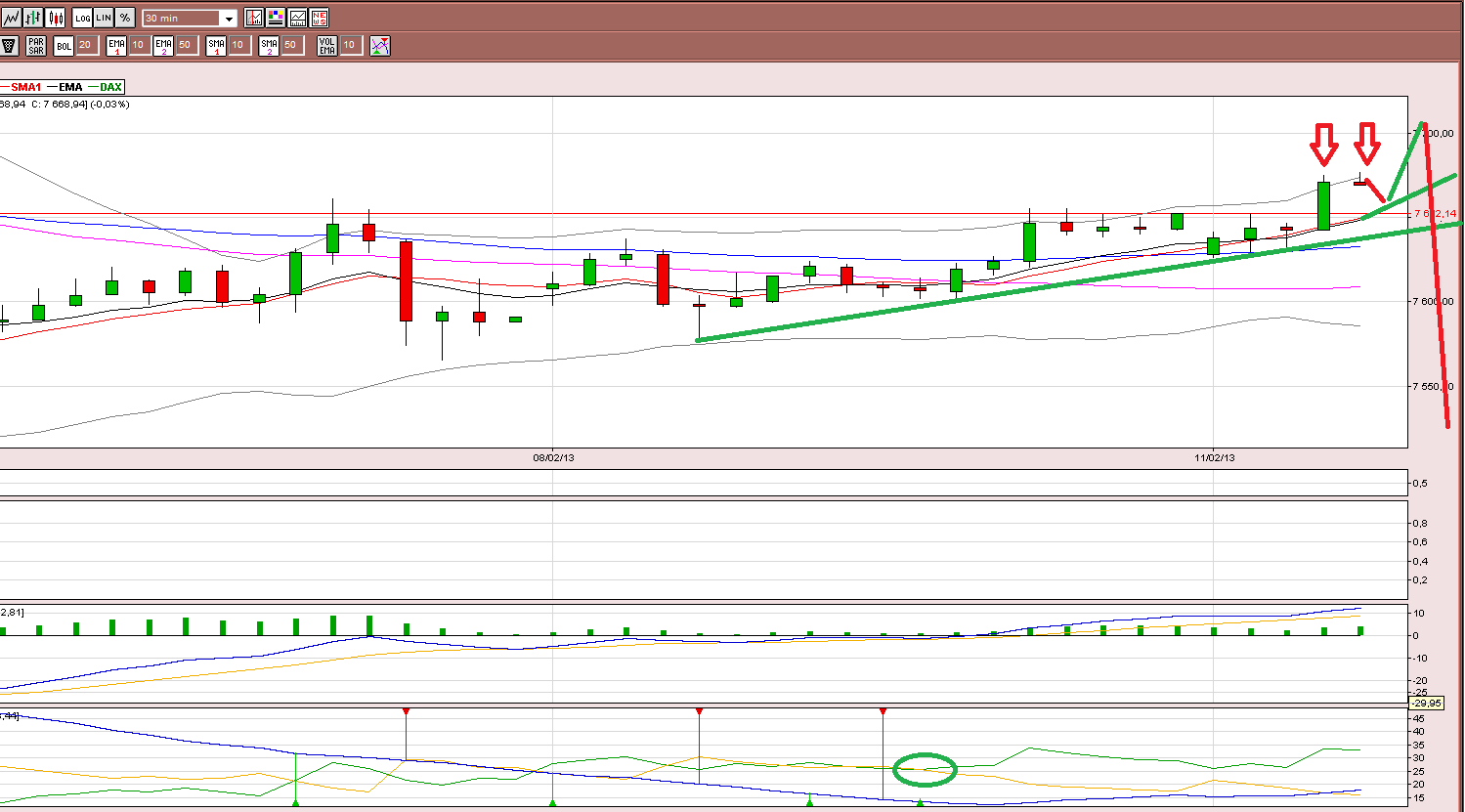1465x812 pixels.
Task: Toggle the VOL EMA indicator
Action: point(327,45)
